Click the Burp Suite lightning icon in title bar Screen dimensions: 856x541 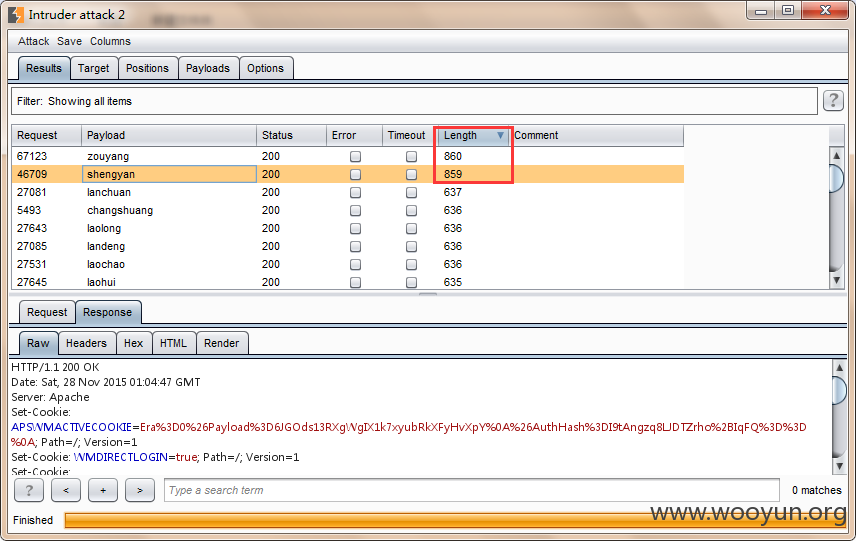click(16, 15)
